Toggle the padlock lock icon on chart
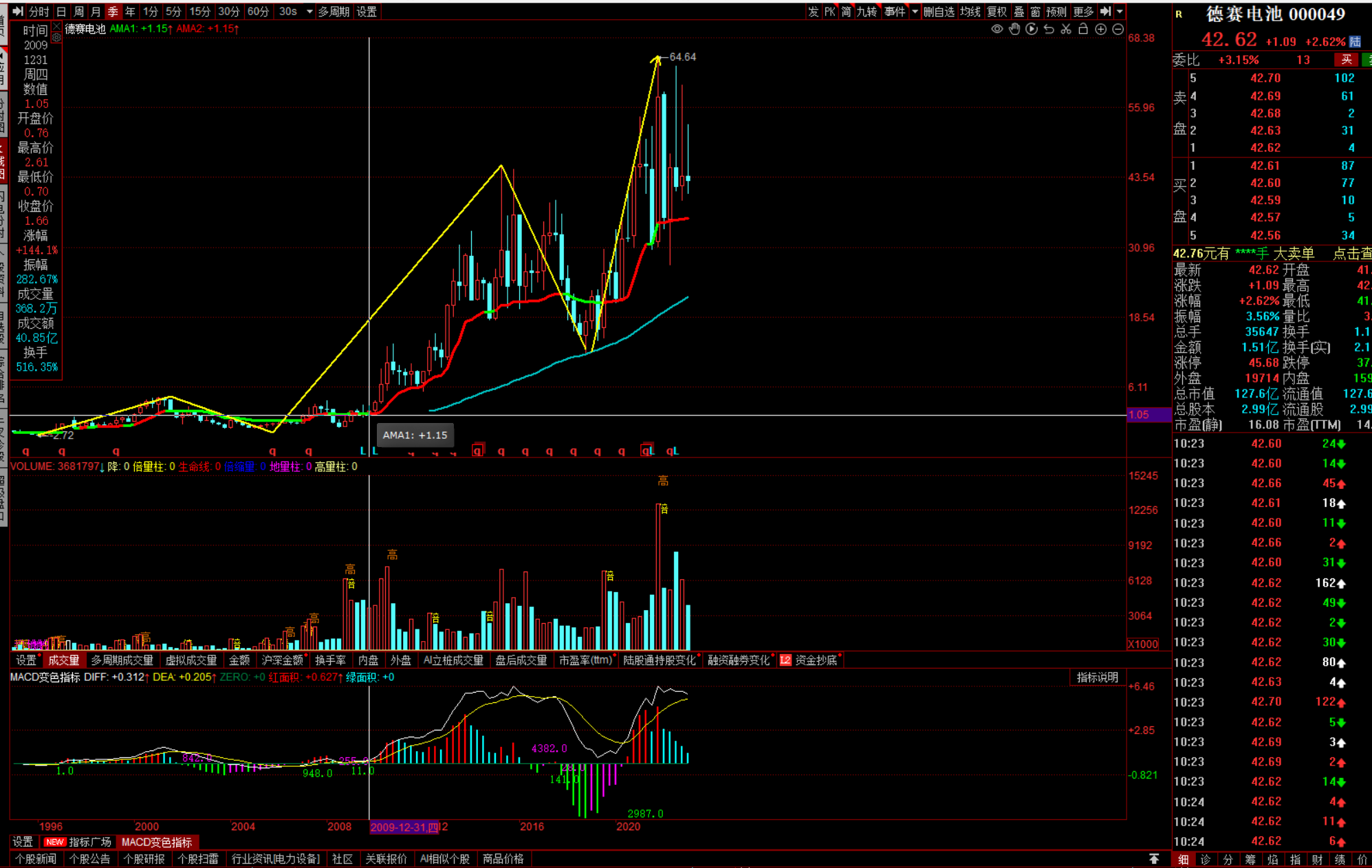 point(1082,29)
